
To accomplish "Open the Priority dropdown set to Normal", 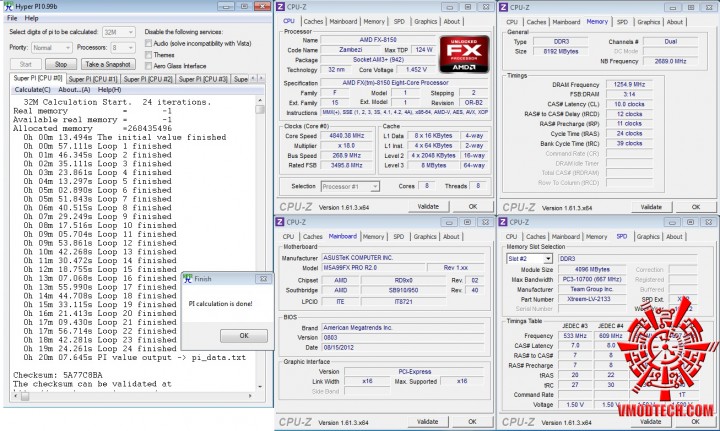I will point(52,48).
